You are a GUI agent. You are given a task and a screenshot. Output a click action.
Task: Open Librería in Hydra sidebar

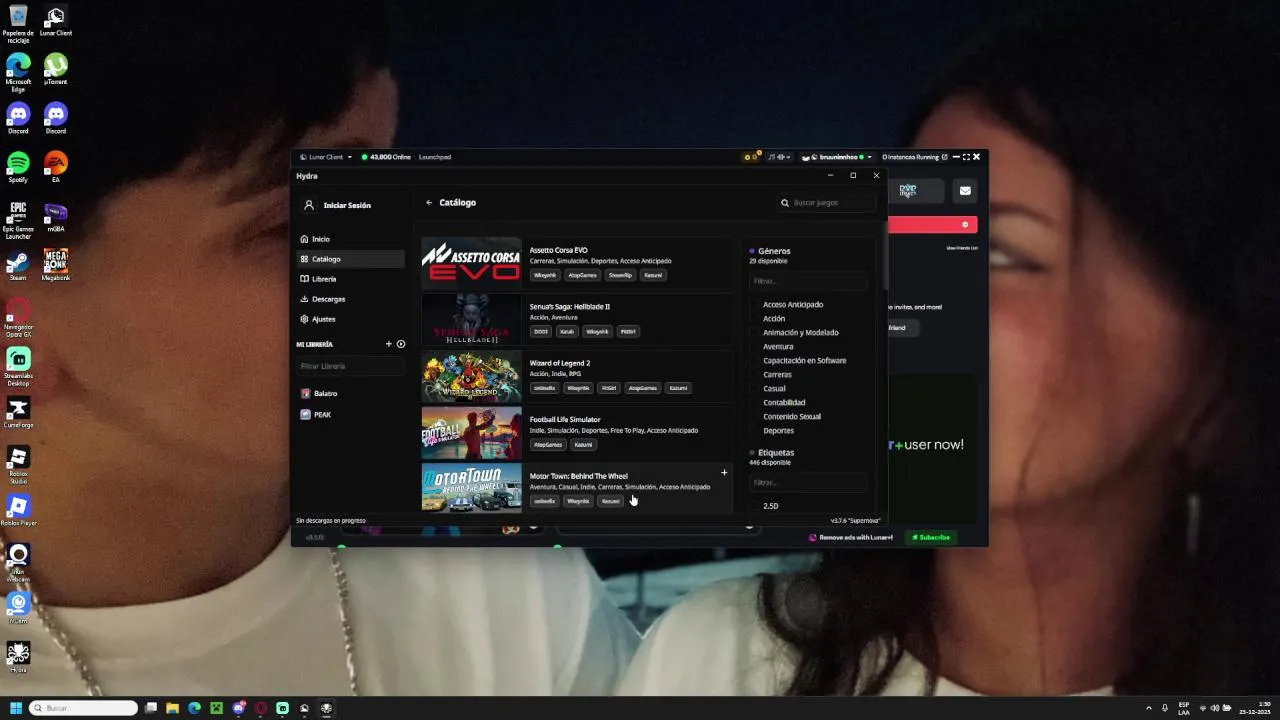[350, 279]
